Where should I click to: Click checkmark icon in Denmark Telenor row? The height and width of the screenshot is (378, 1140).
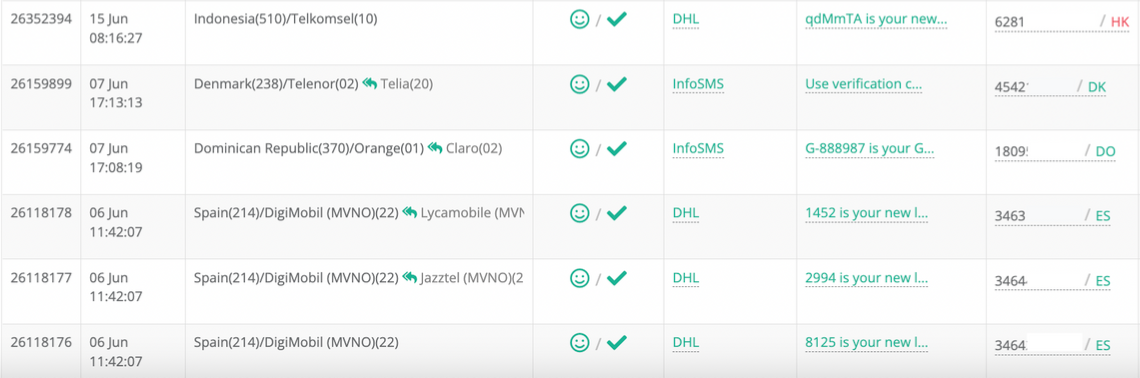[617, 84]
